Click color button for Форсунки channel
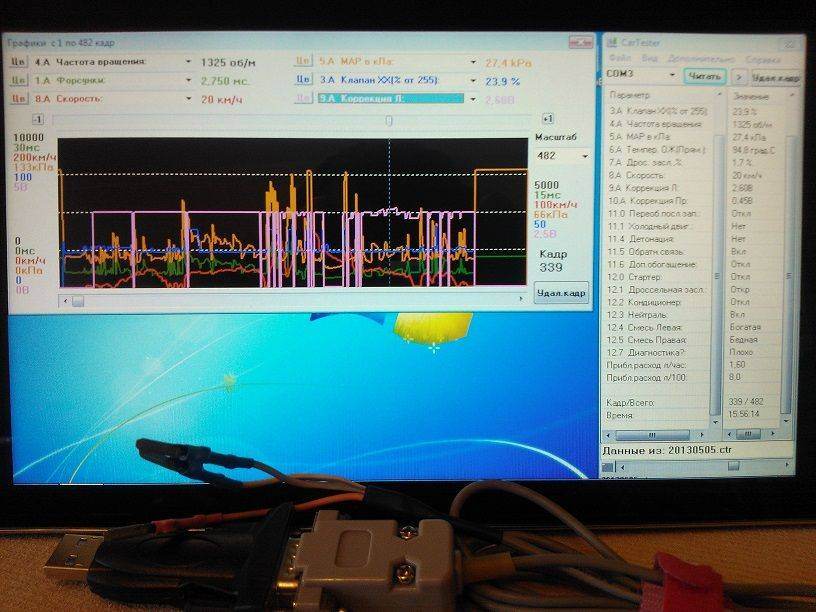 (18, 79)
